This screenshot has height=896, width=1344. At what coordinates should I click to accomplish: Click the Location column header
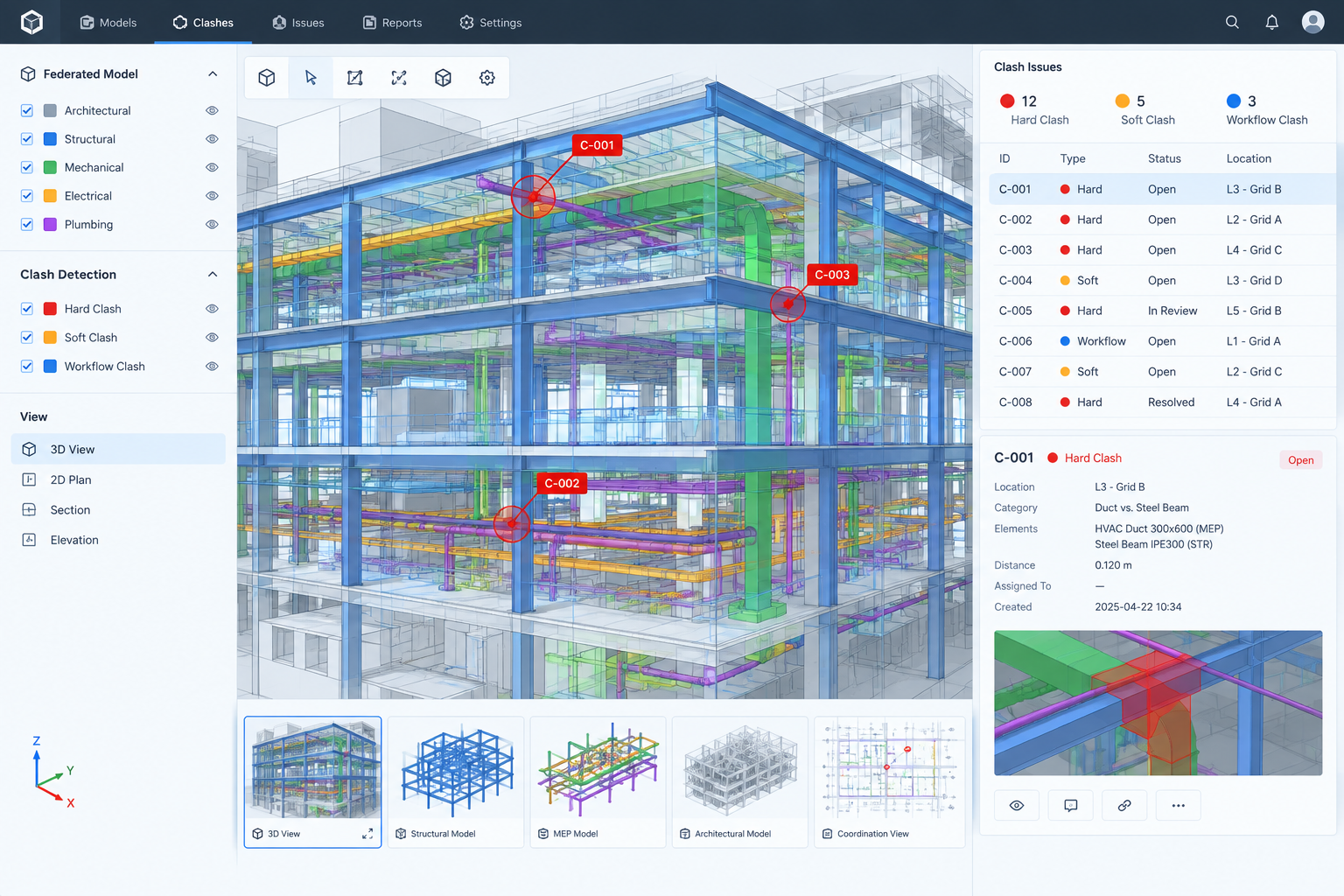click(x=1249, y=158)
